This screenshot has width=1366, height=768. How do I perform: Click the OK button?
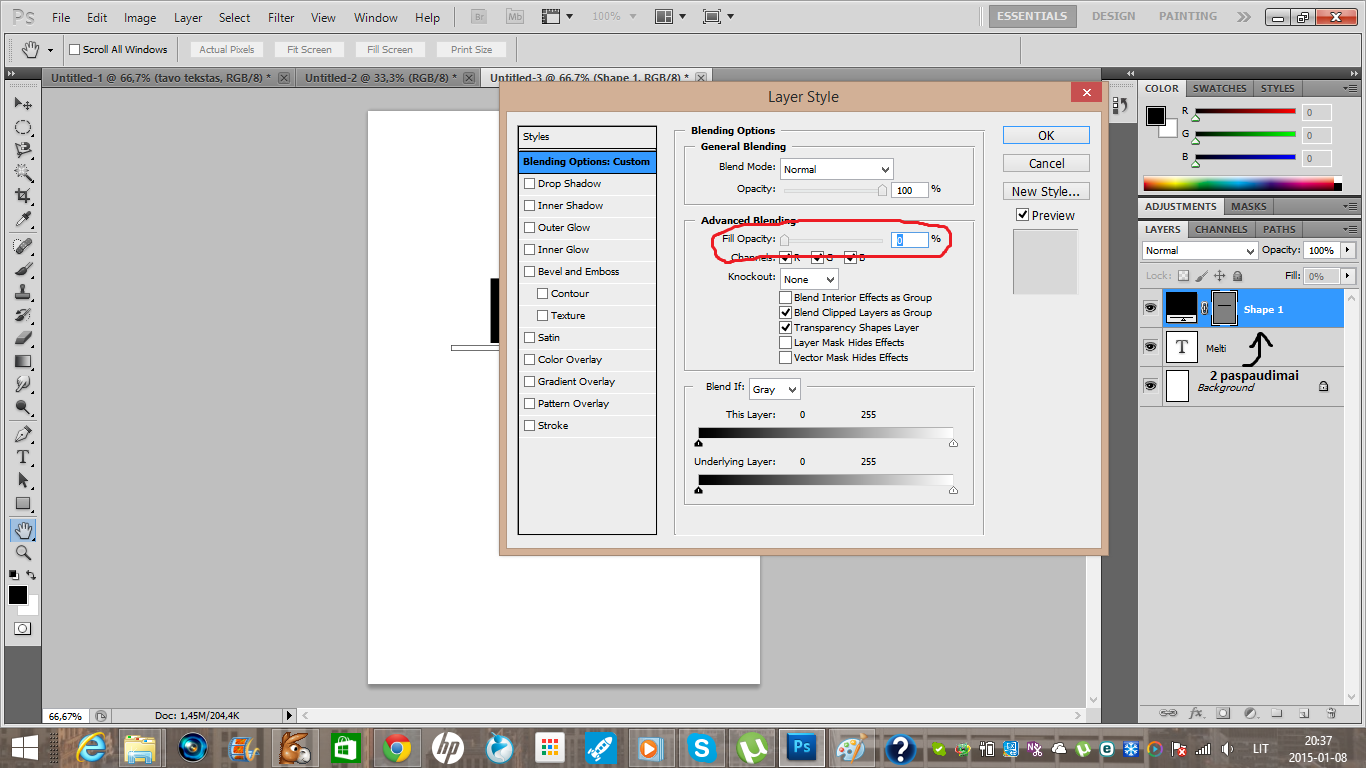click(x=1046, y=136)
